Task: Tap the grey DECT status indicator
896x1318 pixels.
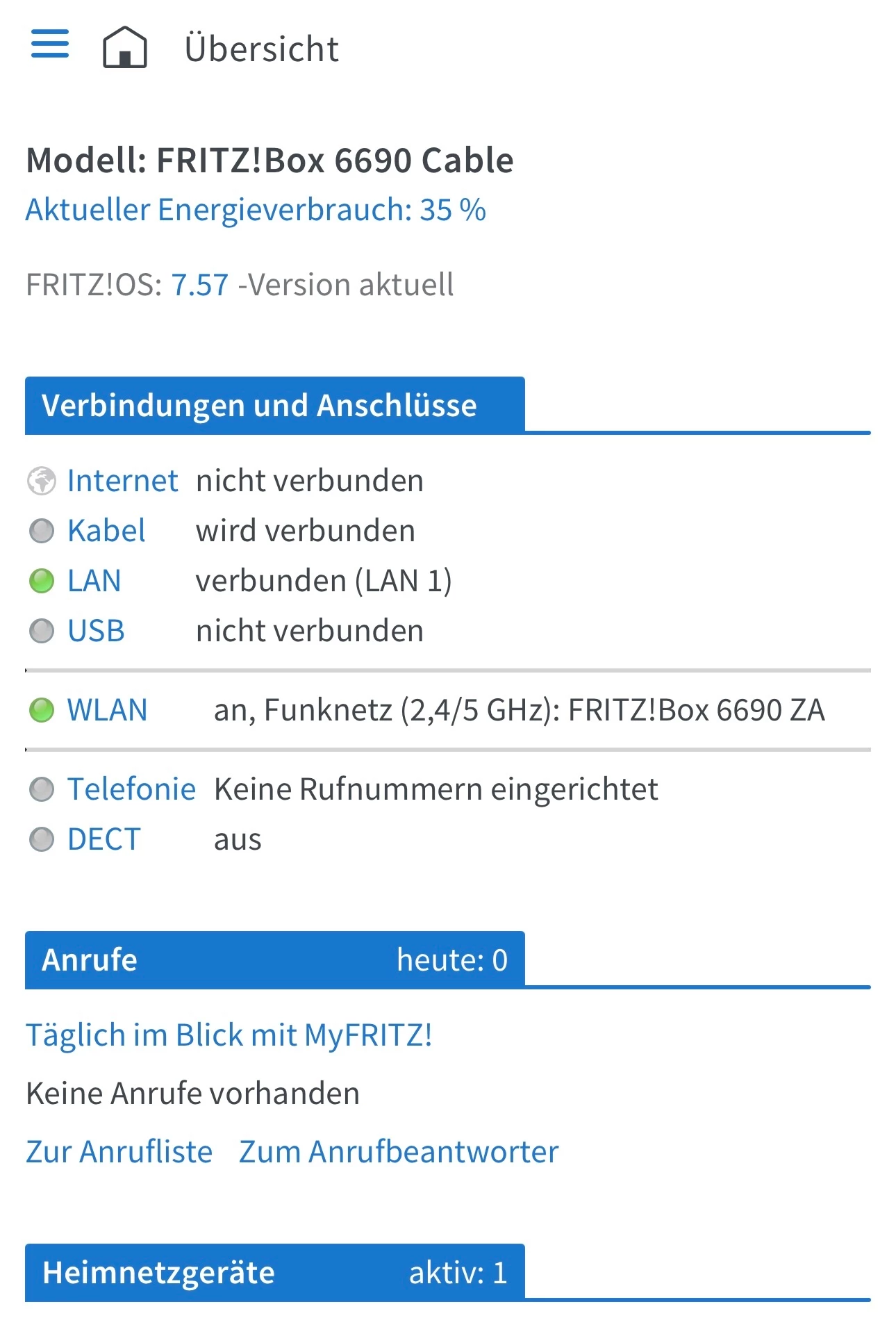Action: [42, 839]
